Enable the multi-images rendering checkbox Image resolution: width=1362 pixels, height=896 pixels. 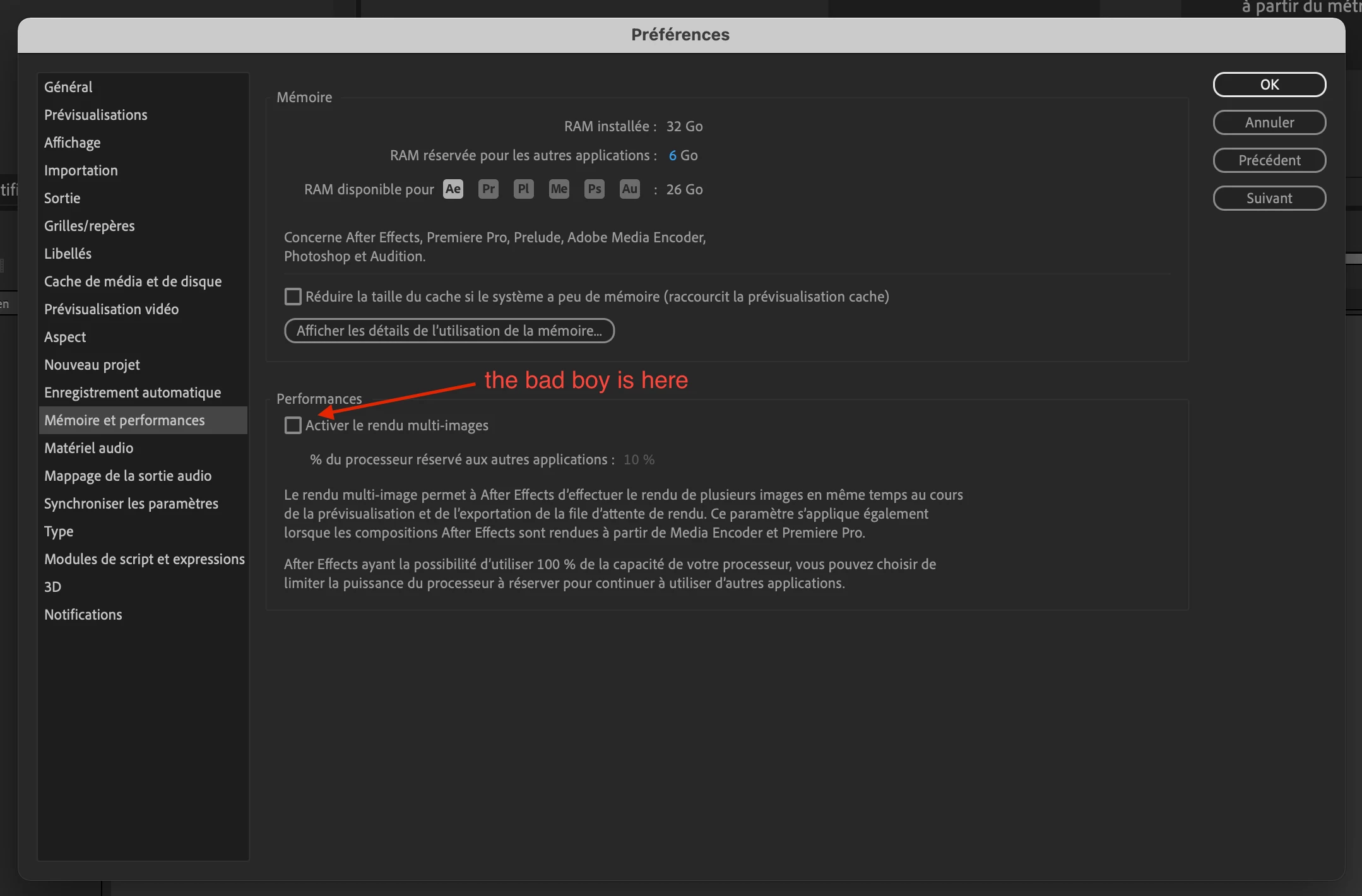pos(293,425)
